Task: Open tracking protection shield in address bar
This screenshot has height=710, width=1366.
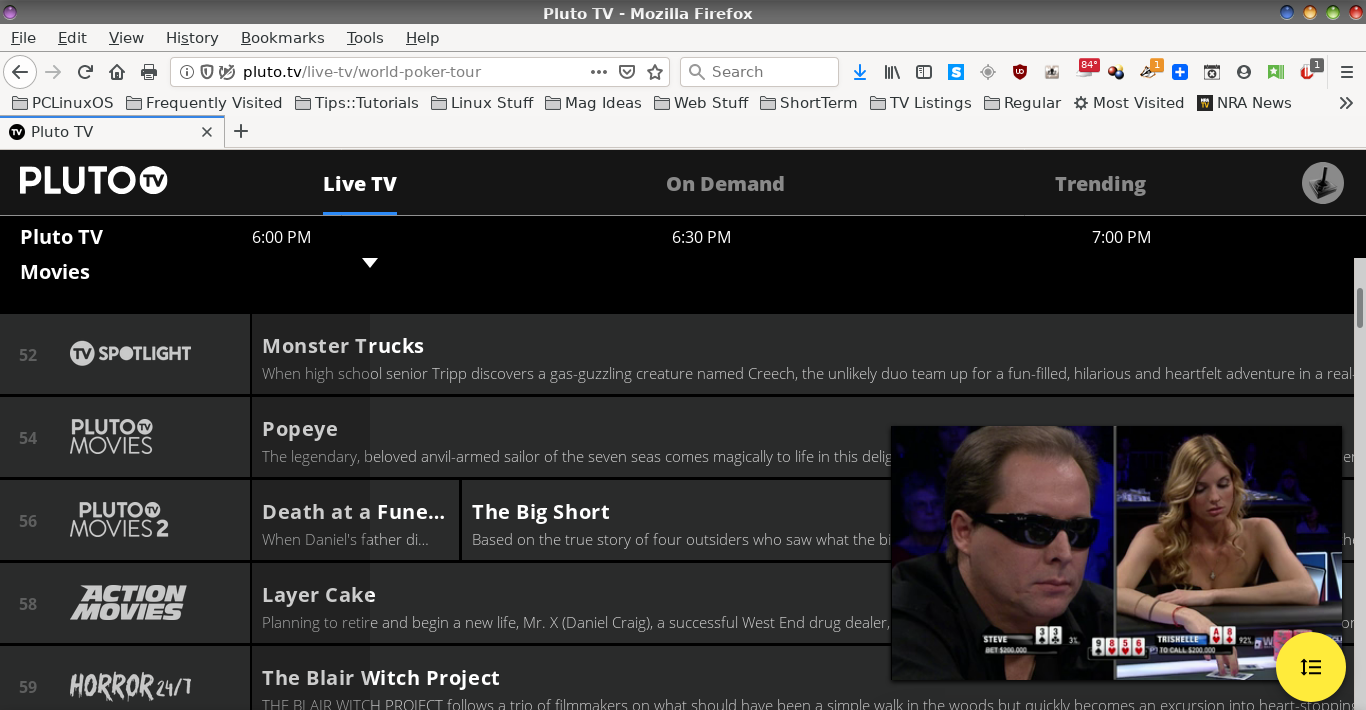Action: [207, 72]
